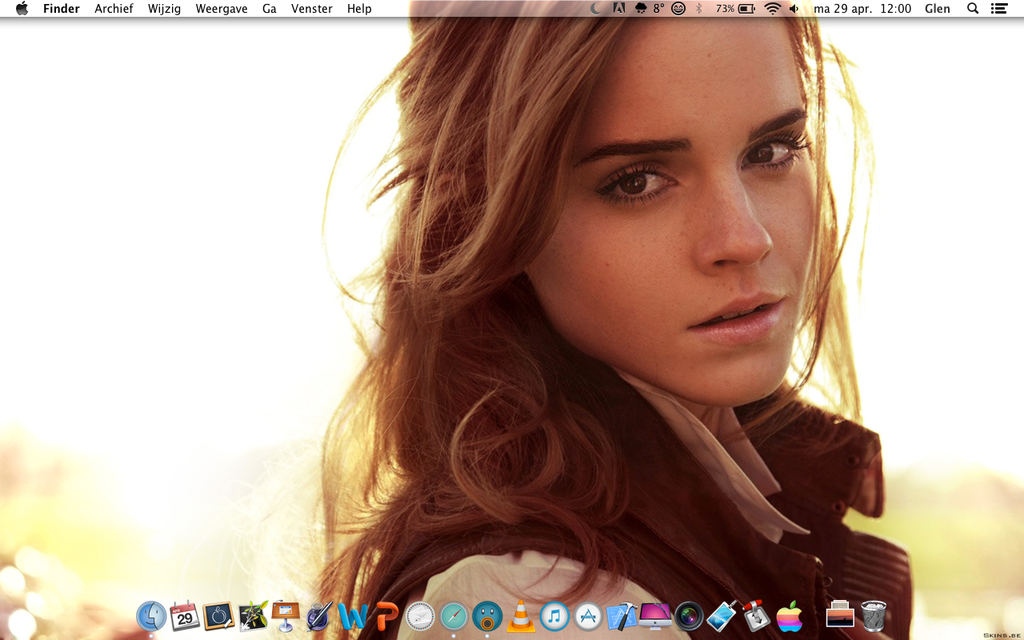Viewport: 1024px width, 640px height.
Task: Click the Spotlight search magnifier
Action: [972, 9]
